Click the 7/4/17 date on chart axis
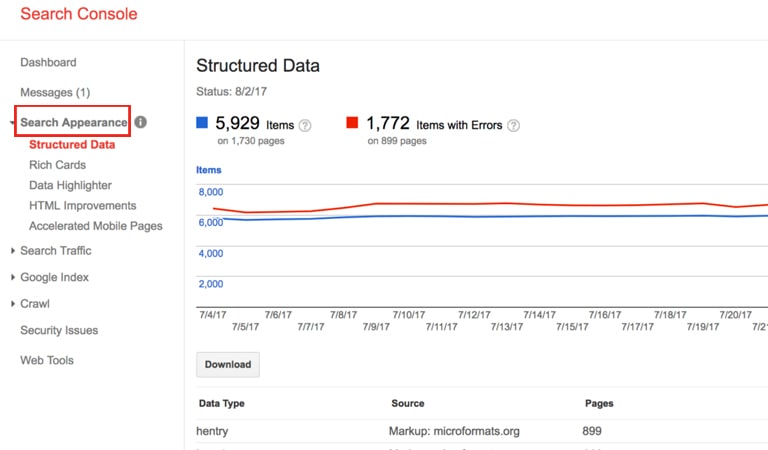The image size is (768, 450). tap(213, 315)
